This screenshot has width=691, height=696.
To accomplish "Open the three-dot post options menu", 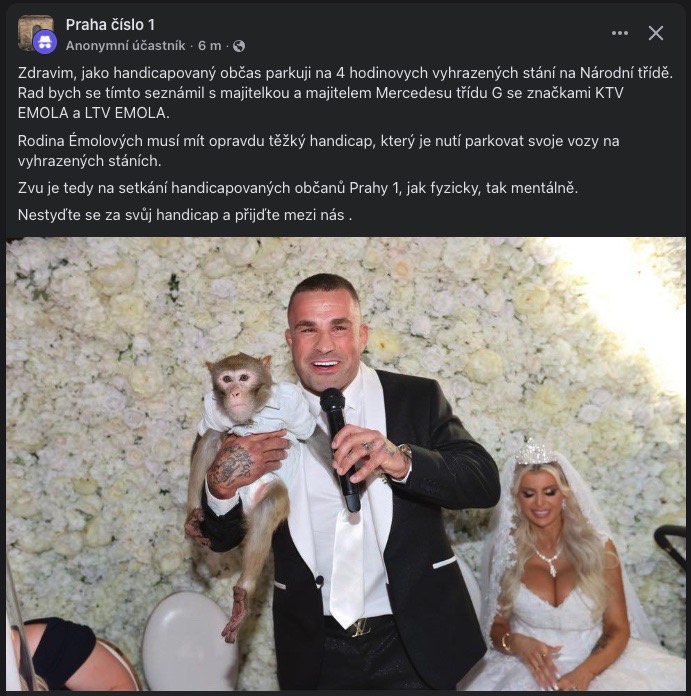I will [x=620, y=33].
